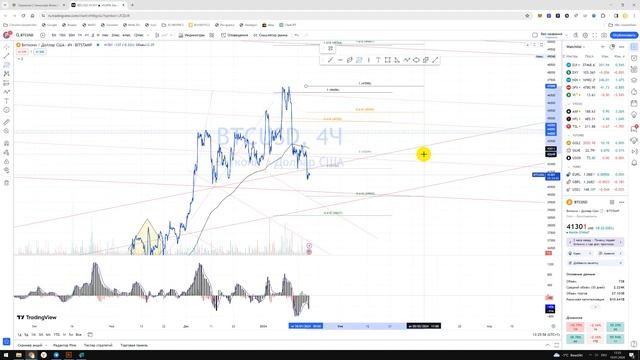Open the Strategy Tester tab
Viewport: 640px width, 360px height.
[98, 345]
